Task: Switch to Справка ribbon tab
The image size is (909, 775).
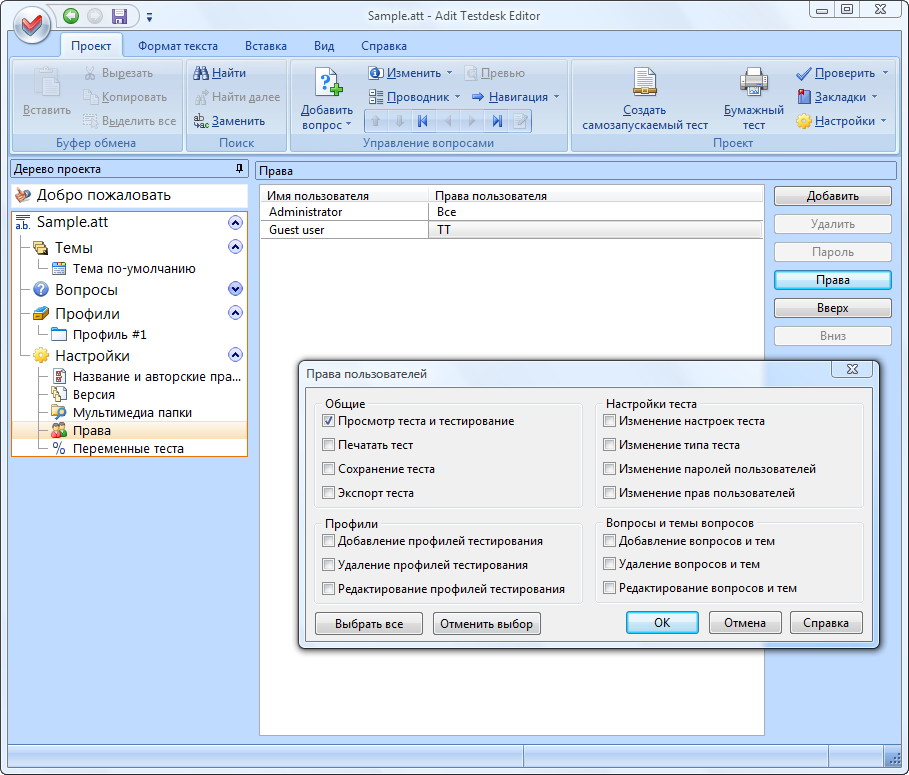Action: [x=384, y=46]
